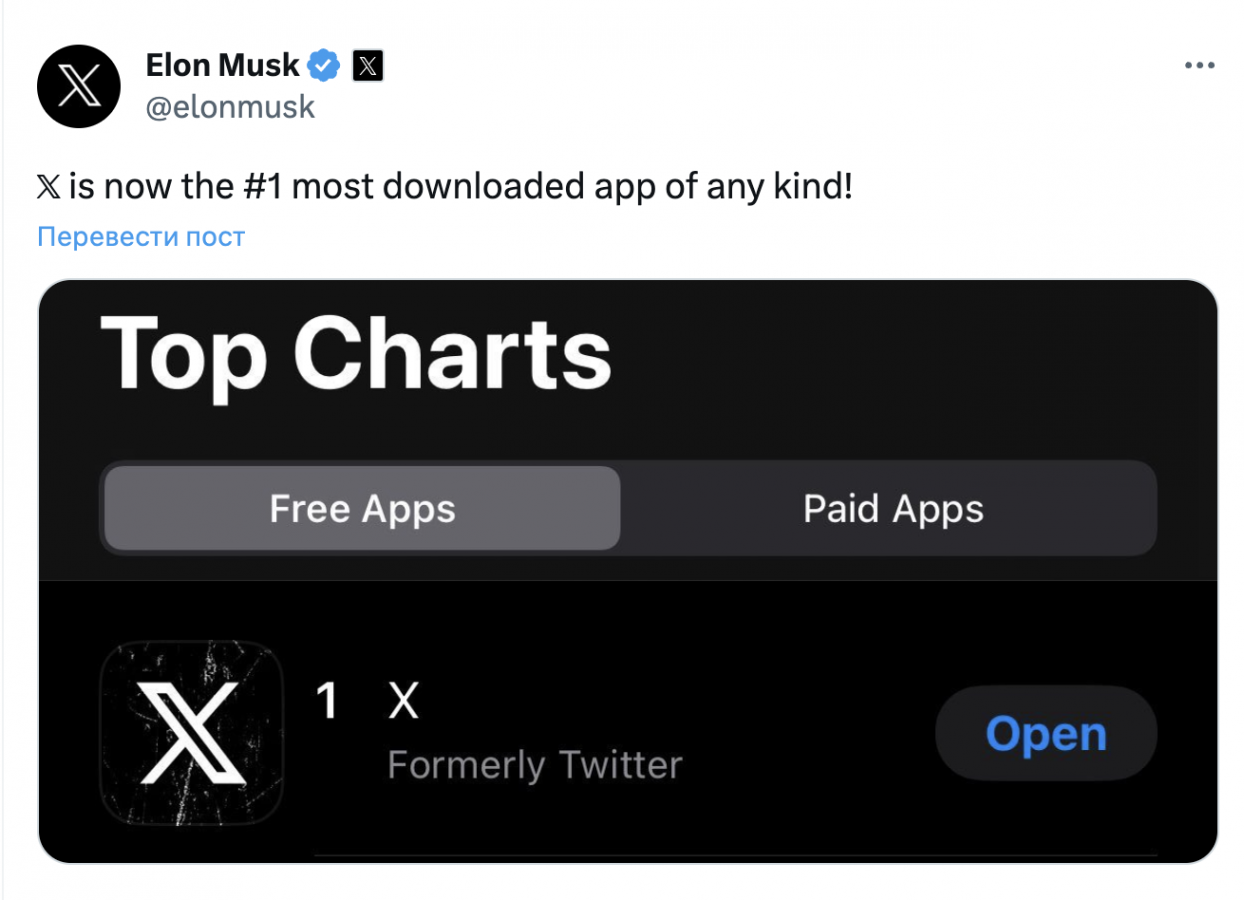
Task: Open the Elon Musk display name link
Action: point(222,65)
